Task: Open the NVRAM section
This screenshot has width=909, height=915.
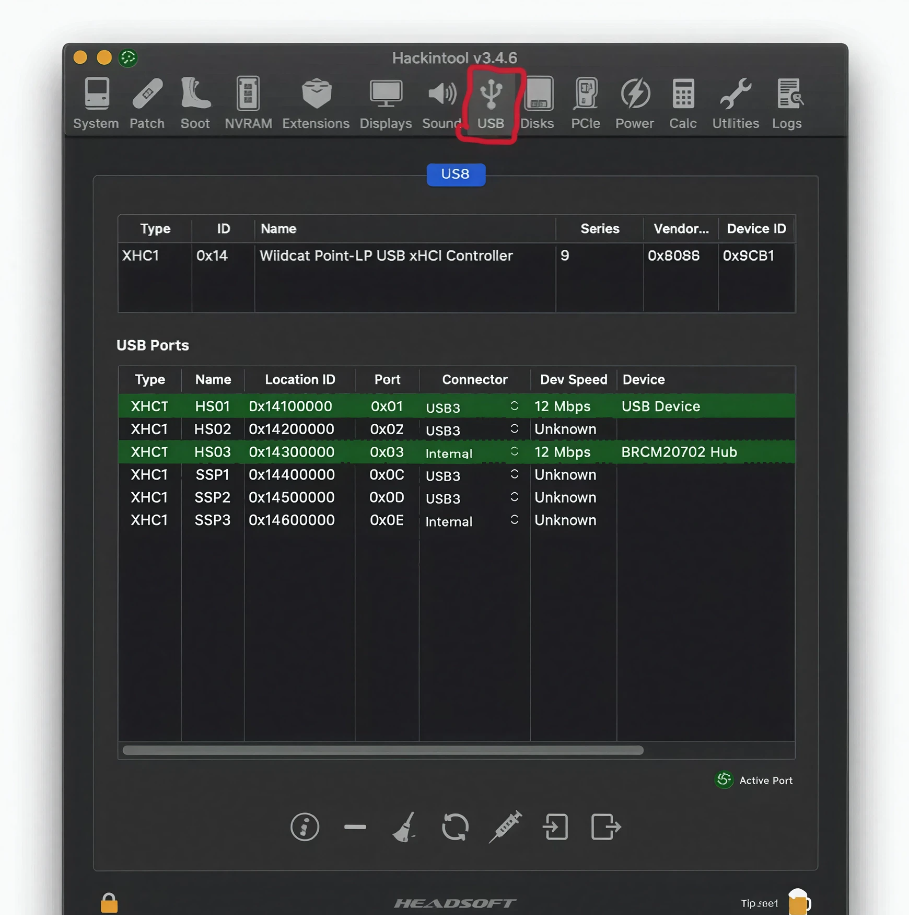Action: pos(249,103)
